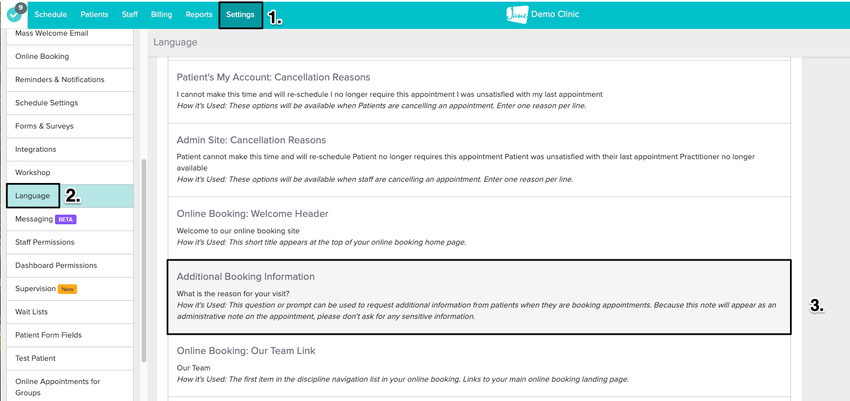Viewport: 850px width, 401px height.
Task: Click the Demo Clinic title
Action: 556,14
